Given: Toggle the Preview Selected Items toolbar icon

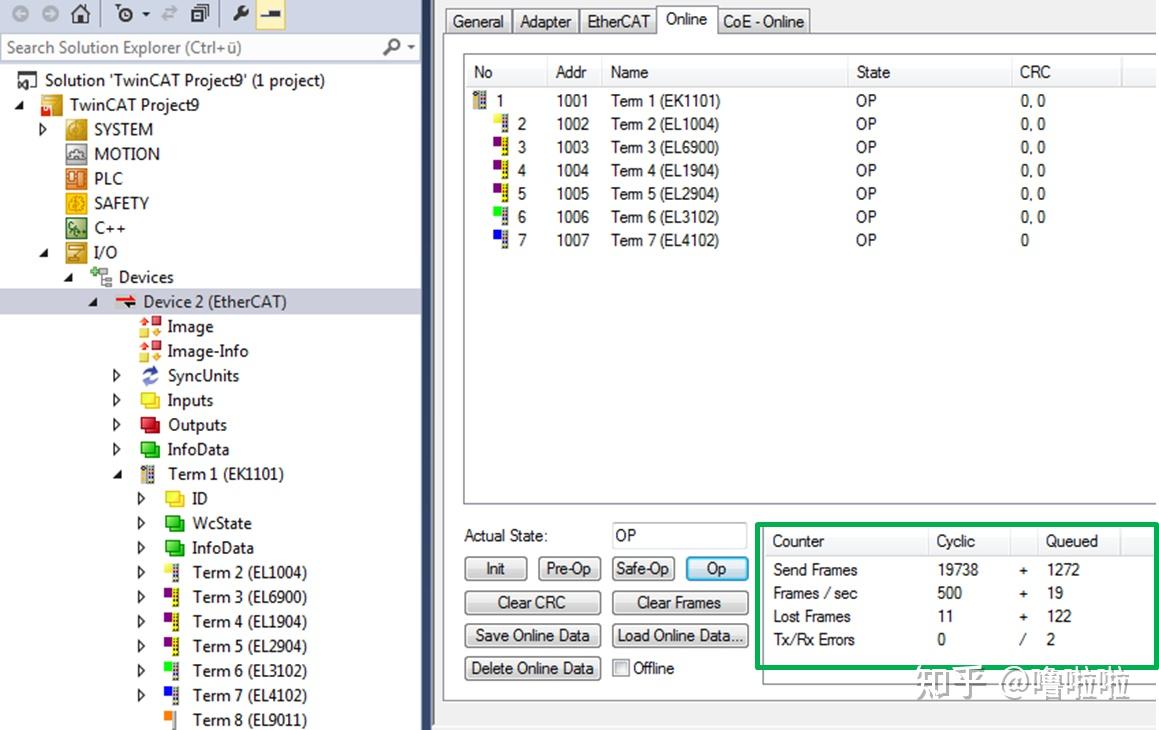Looking at the screenshot, I should point(271,14).
